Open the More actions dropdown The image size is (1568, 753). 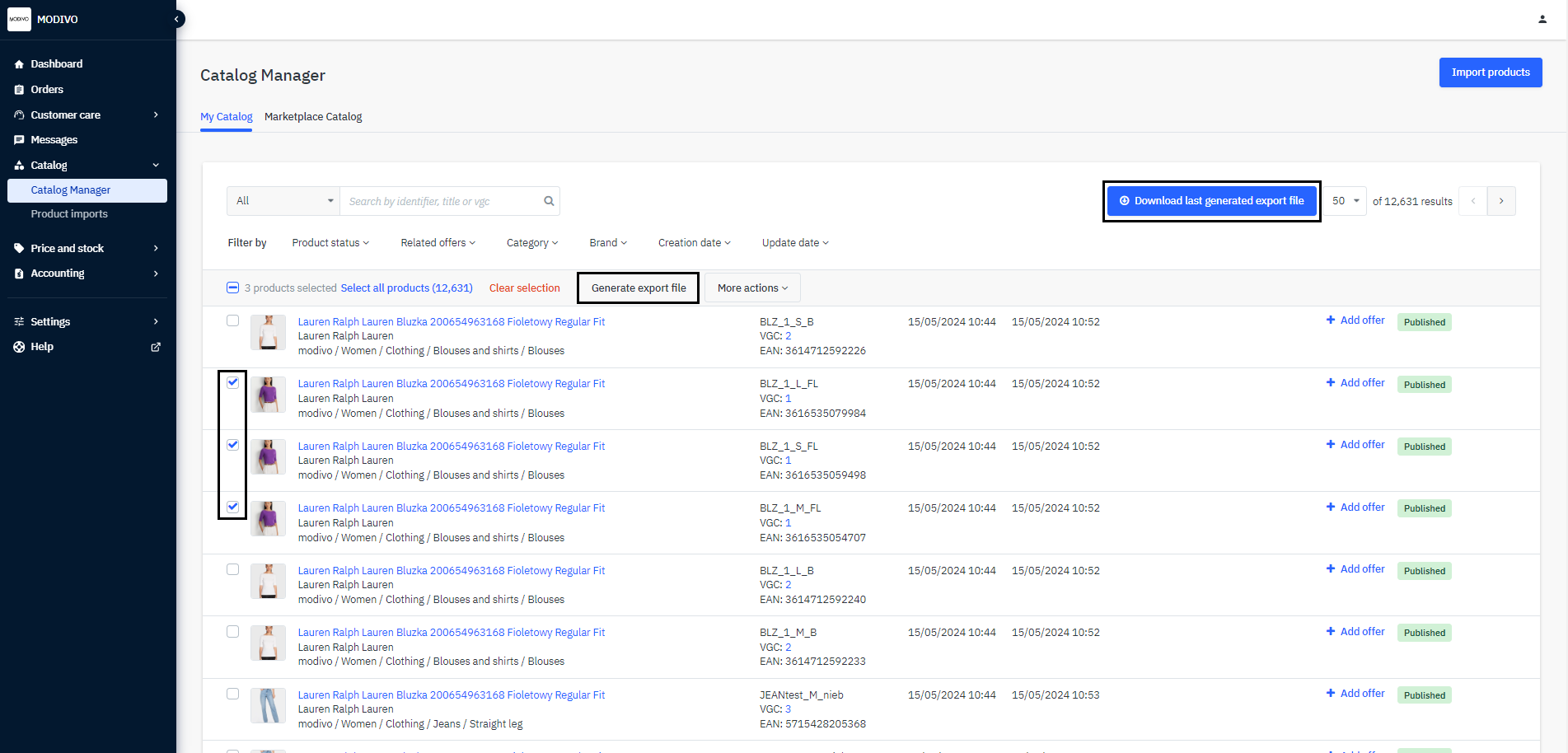coord(752,288)
